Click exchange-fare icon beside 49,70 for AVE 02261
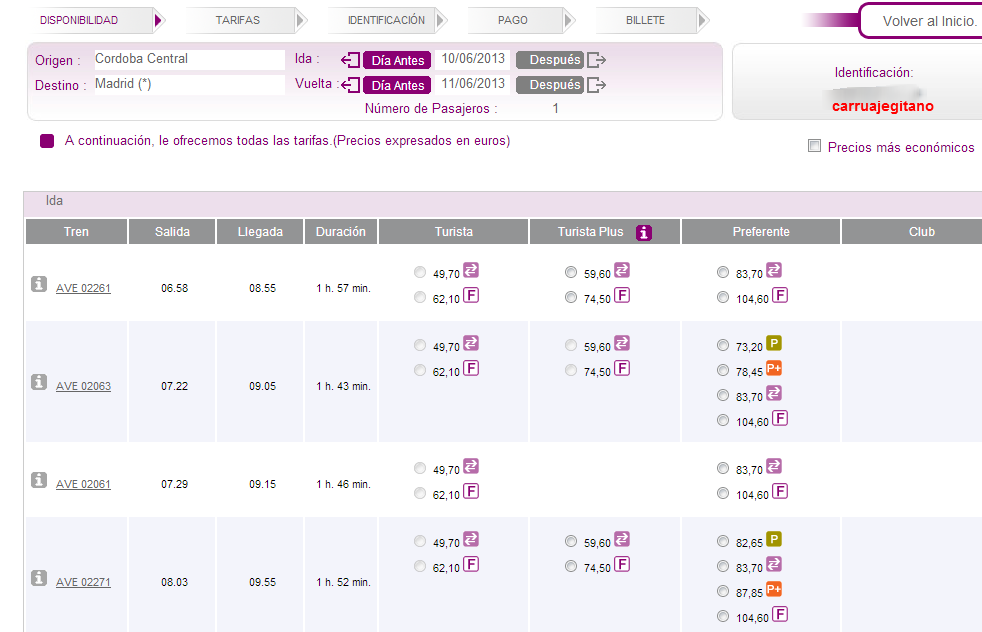982x632 pixels. pyautogui.click(x=471, y=270)
